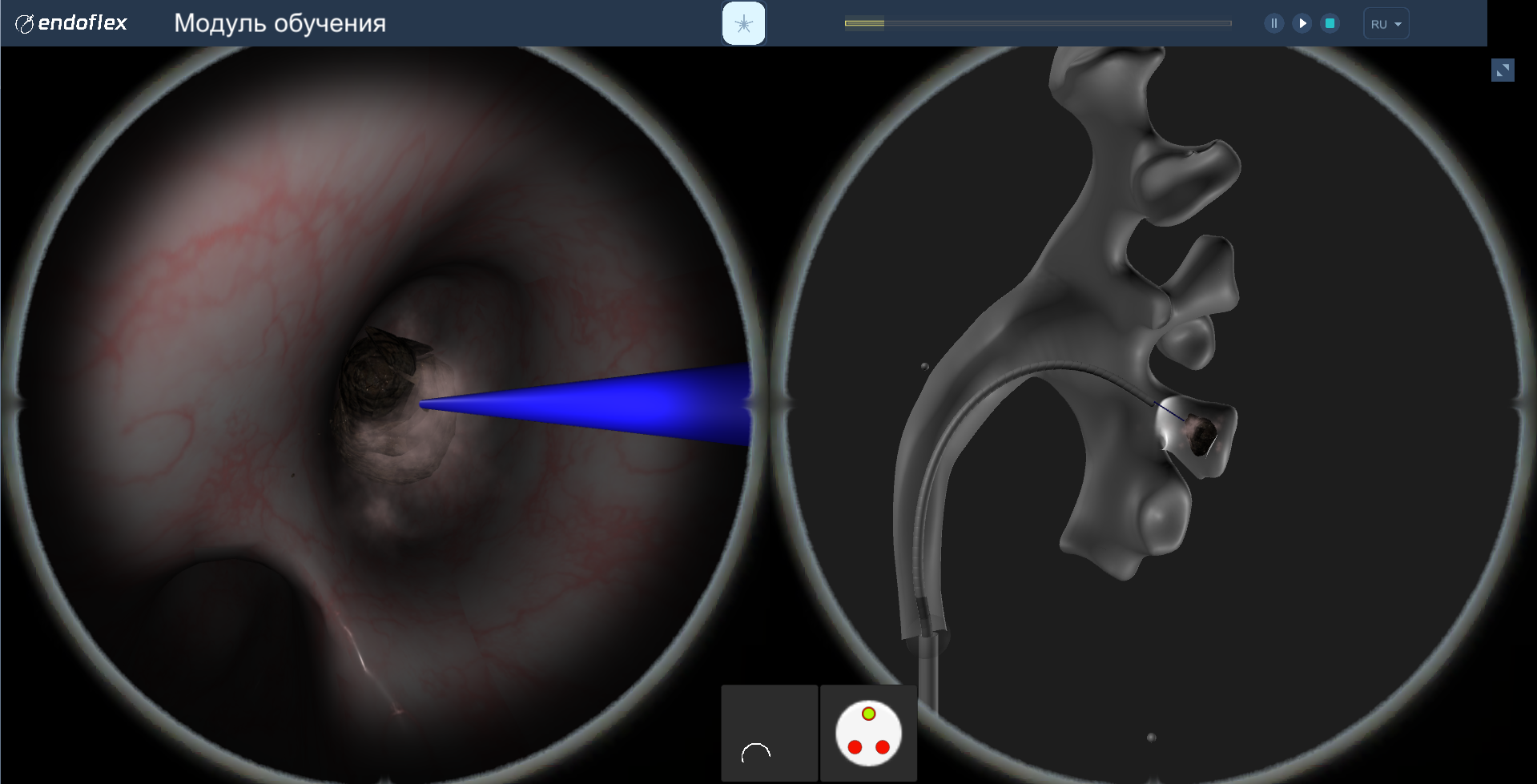The width and height of the screenshot is (1537, 784).
Task: Pause the simulation playback
Action: [1273, 23]
